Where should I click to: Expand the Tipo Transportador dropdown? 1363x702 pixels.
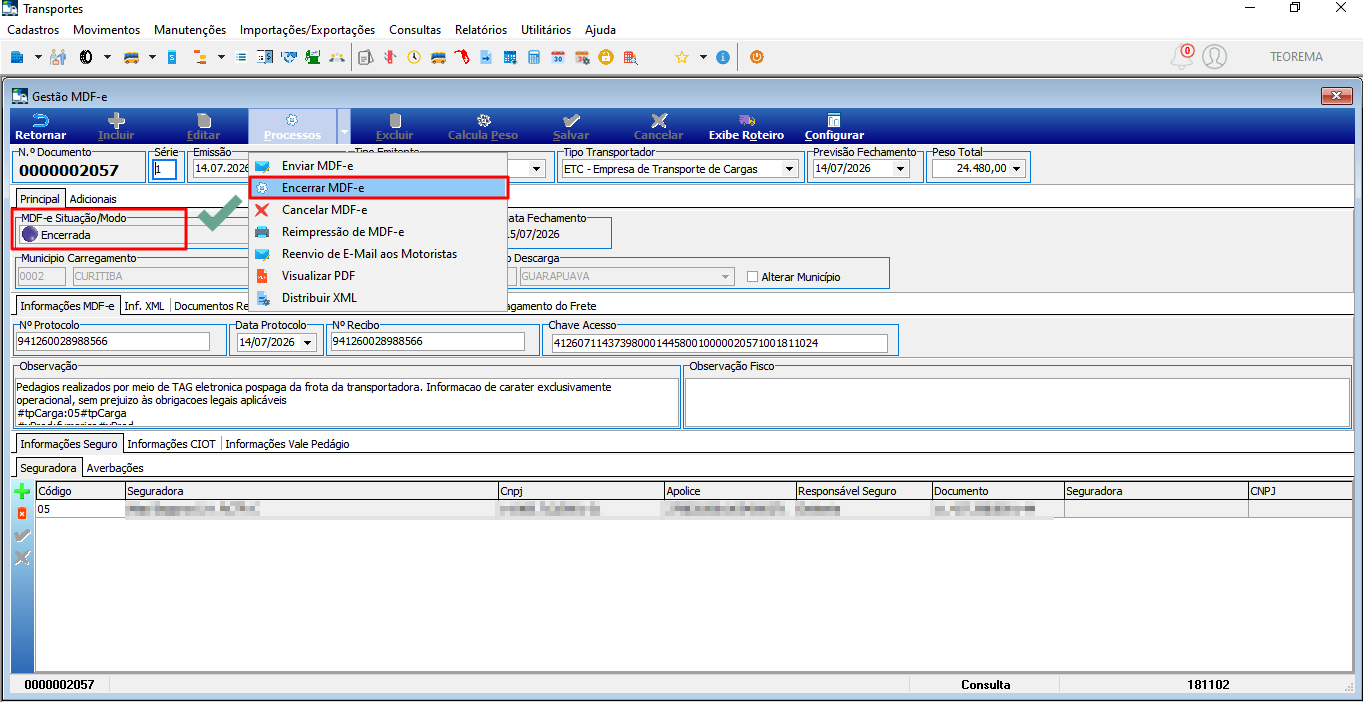point(790,169)
